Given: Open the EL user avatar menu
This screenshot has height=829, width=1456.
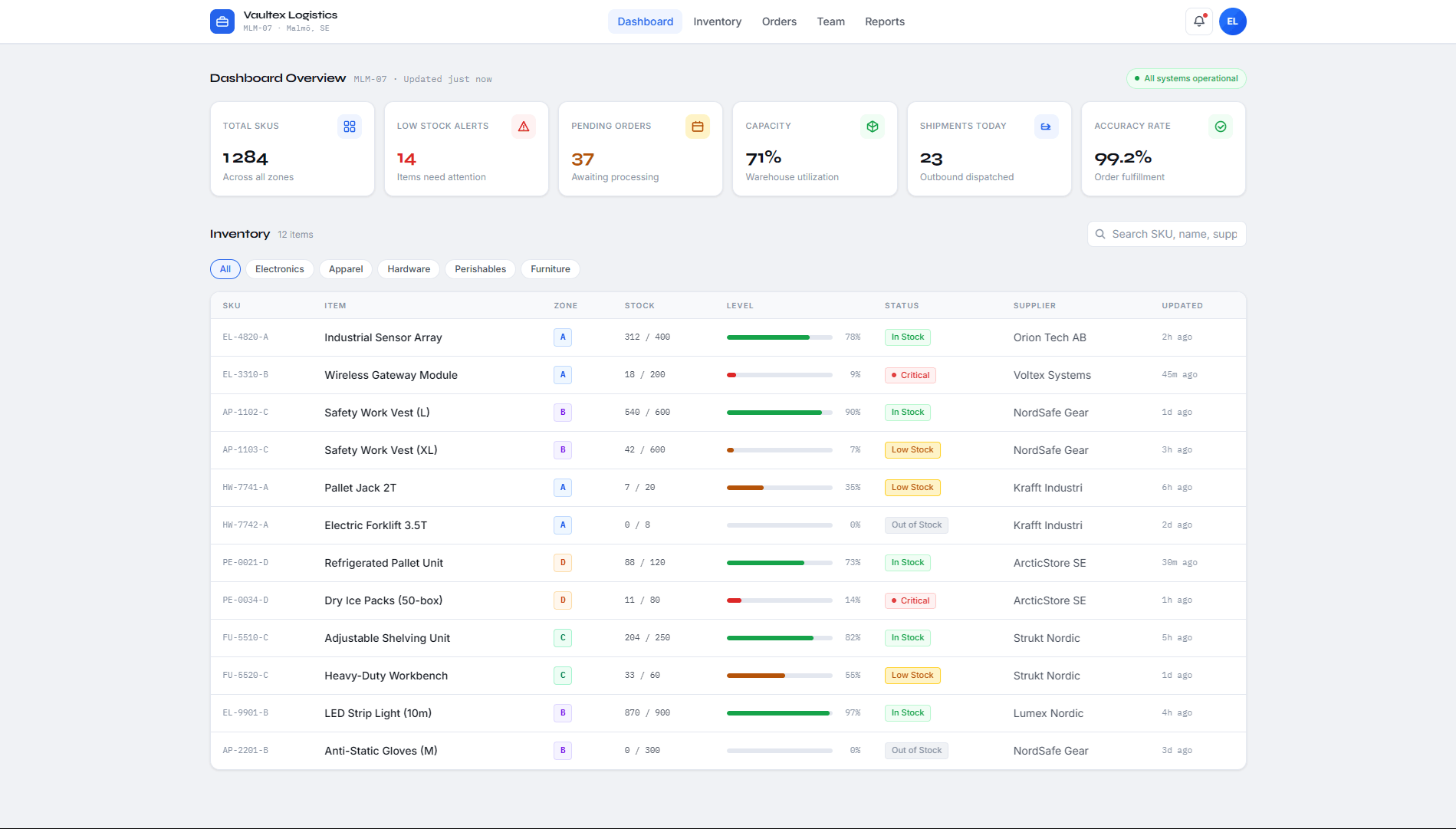Looking at the screenshot, I should (1232, 21).
